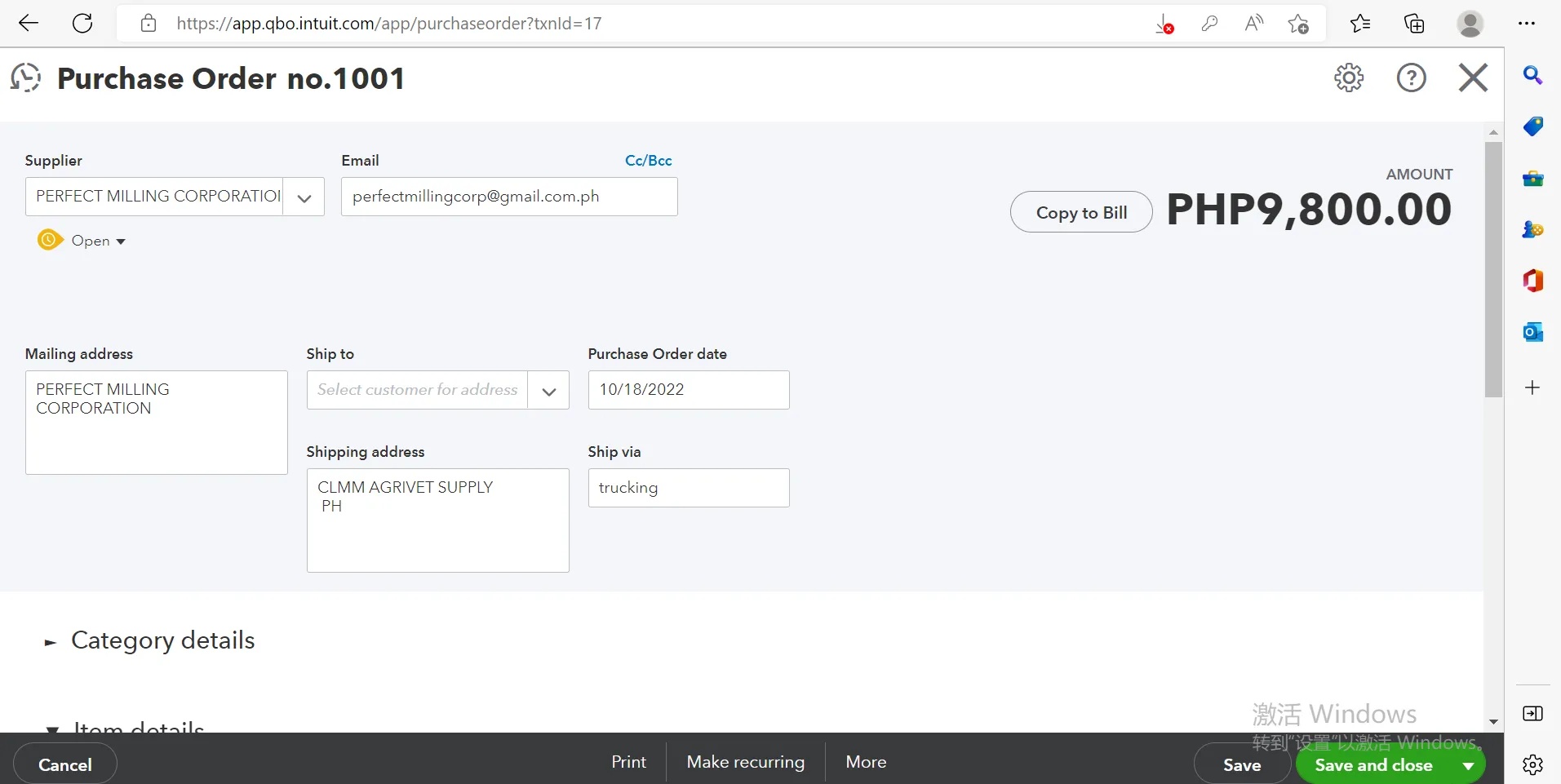This screenshot has width=1561, height=784.
Task: Go back to the previous page
Action: click(29, 23)
